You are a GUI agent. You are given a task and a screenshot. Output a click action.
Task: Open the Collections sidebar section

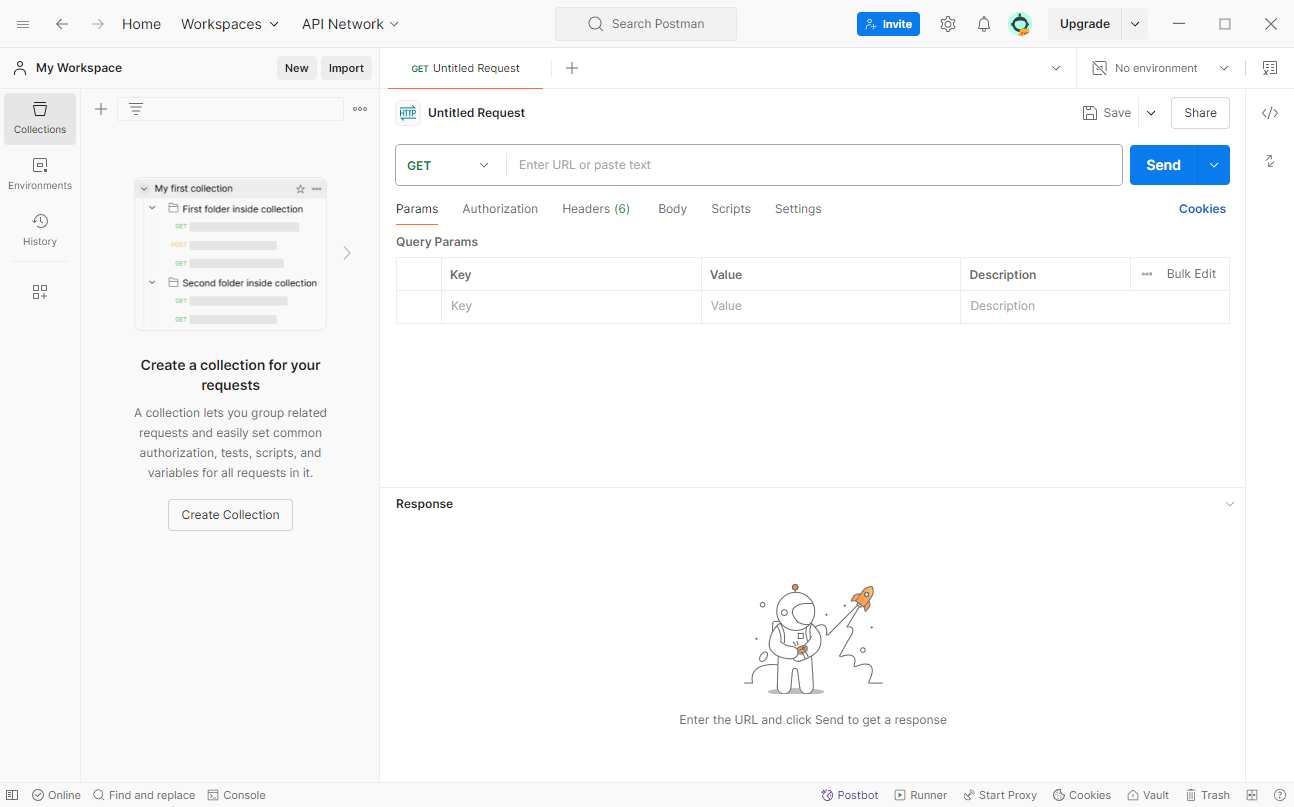coord(40,118)
